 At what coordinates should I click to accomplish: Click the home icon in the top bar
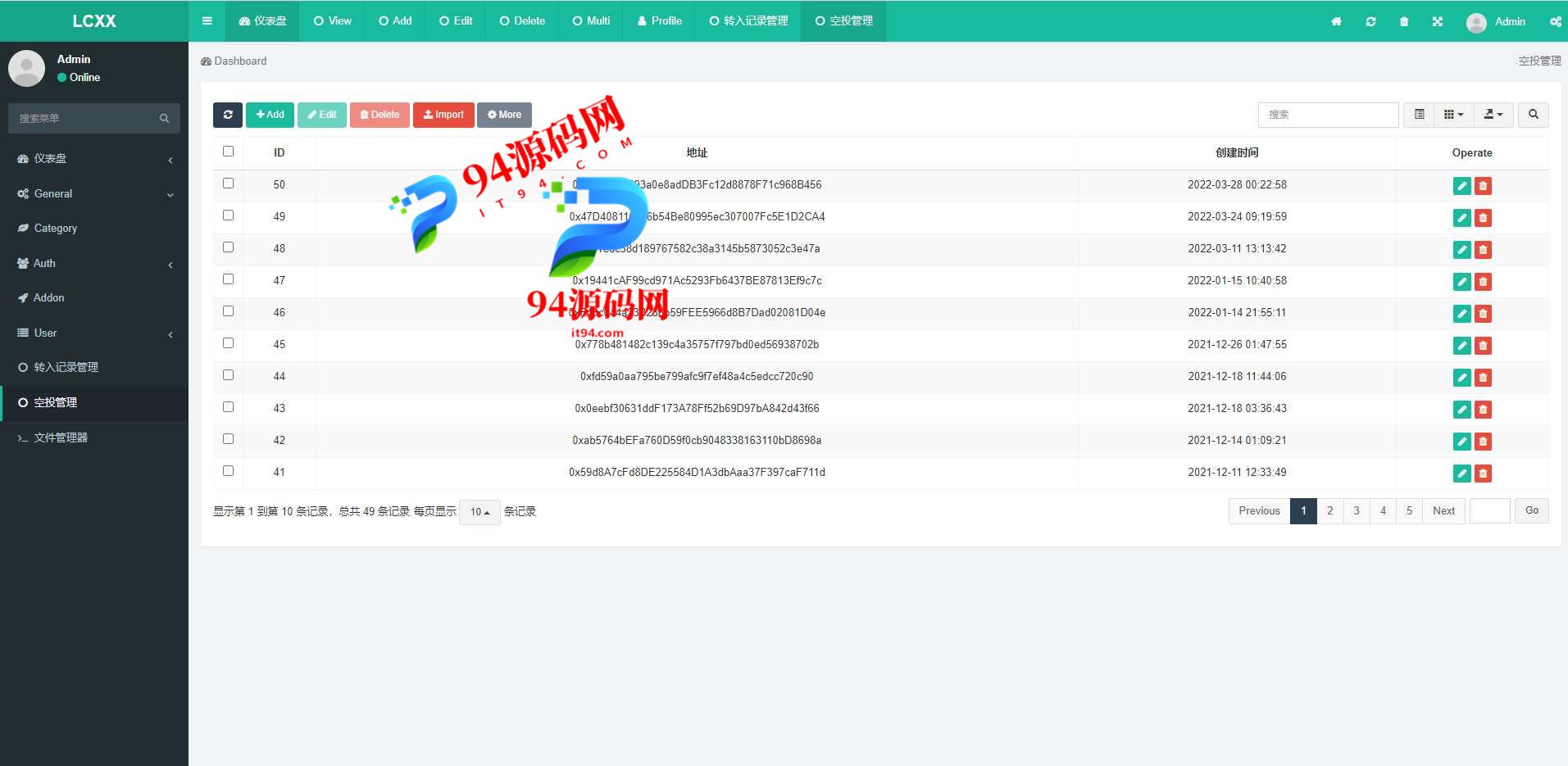click(1336, 21)
